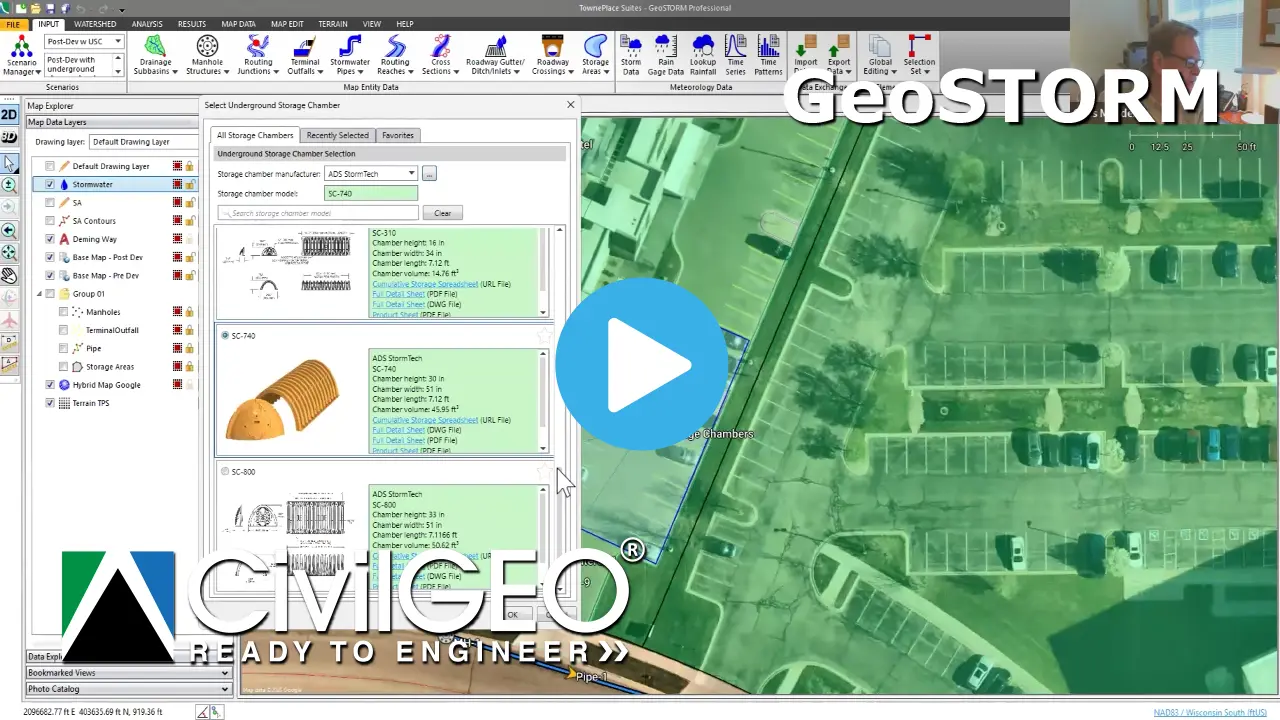Viewport: 1280px width, 720px height.
Task: Open Selection Set tool
Action: pyautogui.click(x=919, y=56)
